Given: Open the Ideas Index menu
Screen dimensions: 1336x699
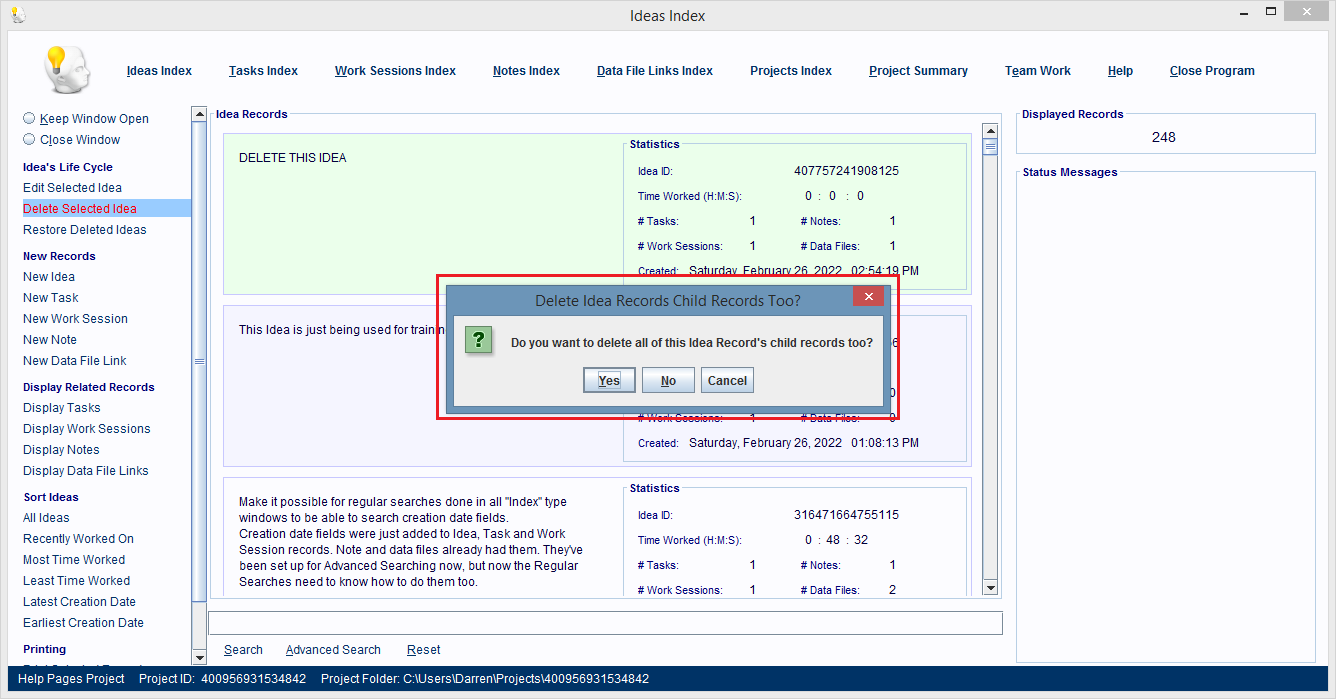Looking at the screenshot, I should click(159, 71).
